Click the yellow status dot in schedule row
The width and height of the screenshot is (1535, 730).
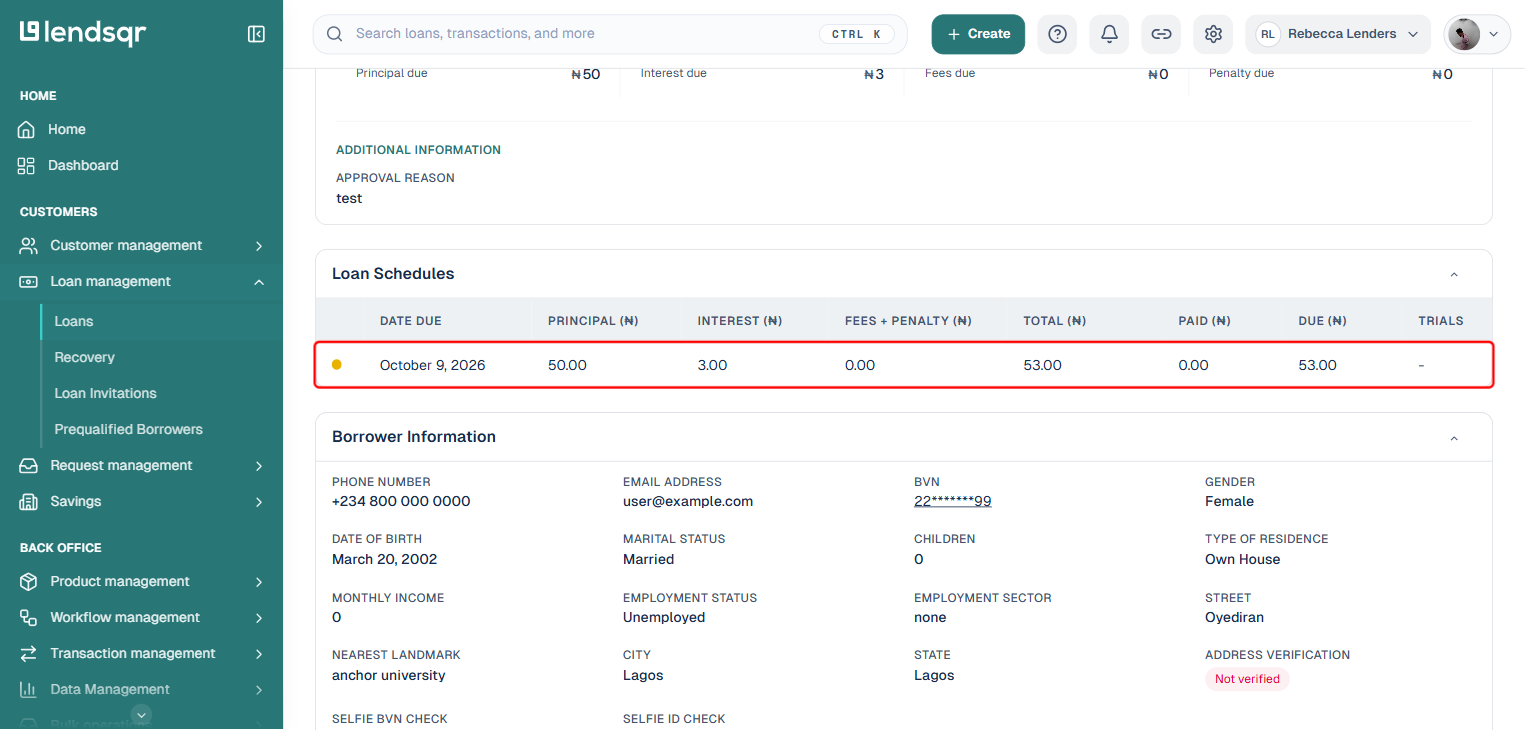337,365
